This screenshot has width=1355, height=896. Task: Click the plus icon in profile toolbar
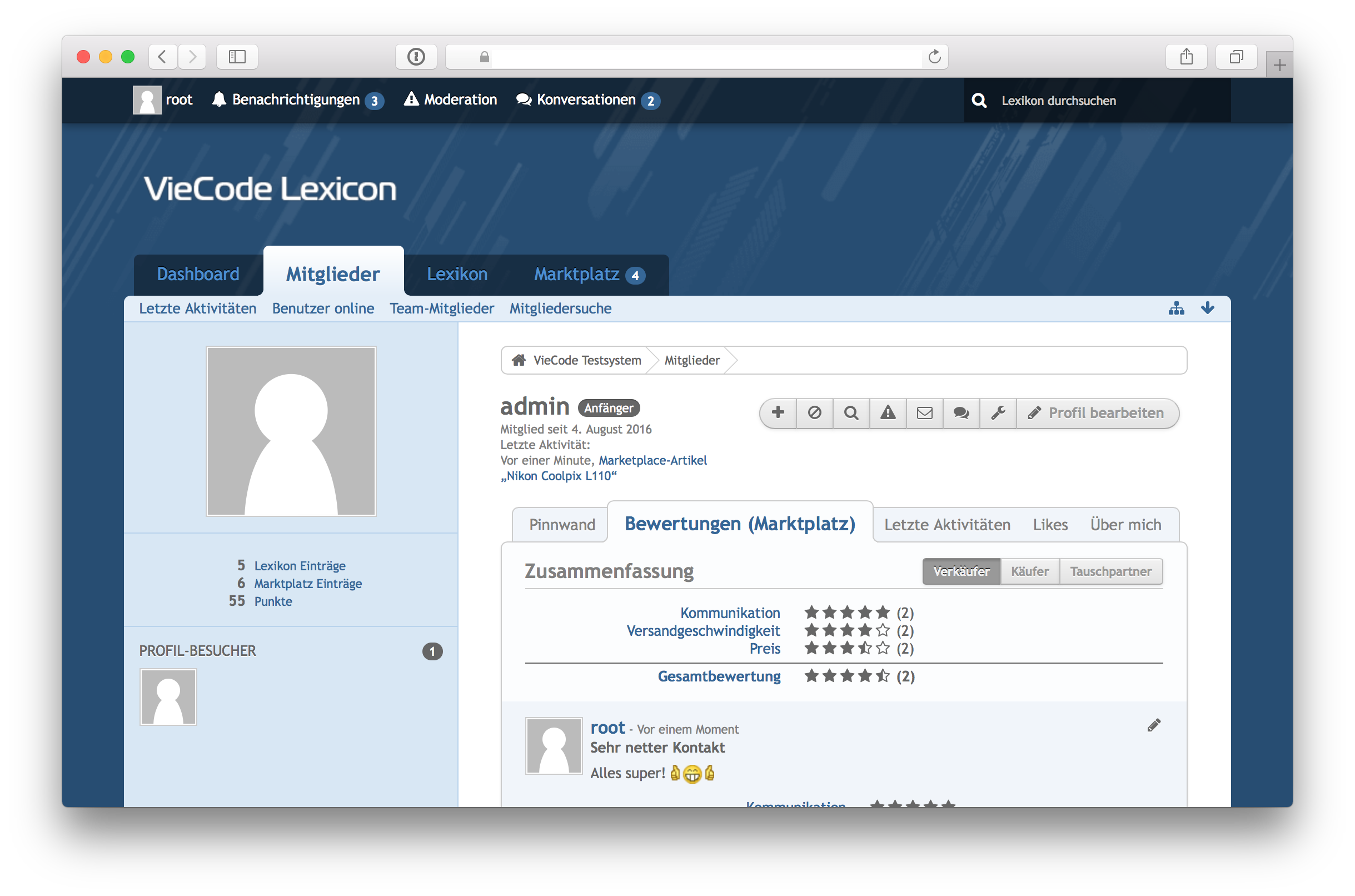(778, 412)
